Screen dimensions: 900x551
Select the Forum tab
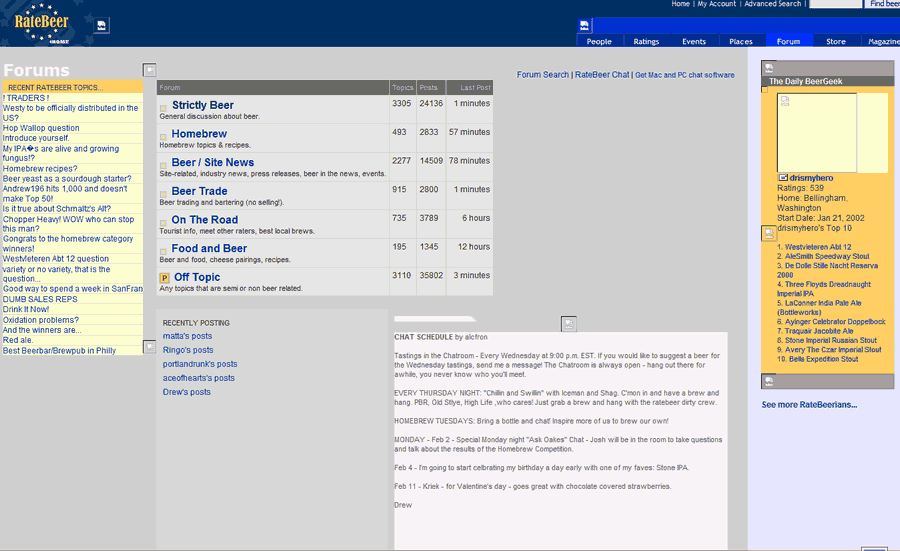pyautogui.click(x=789, y=41)
